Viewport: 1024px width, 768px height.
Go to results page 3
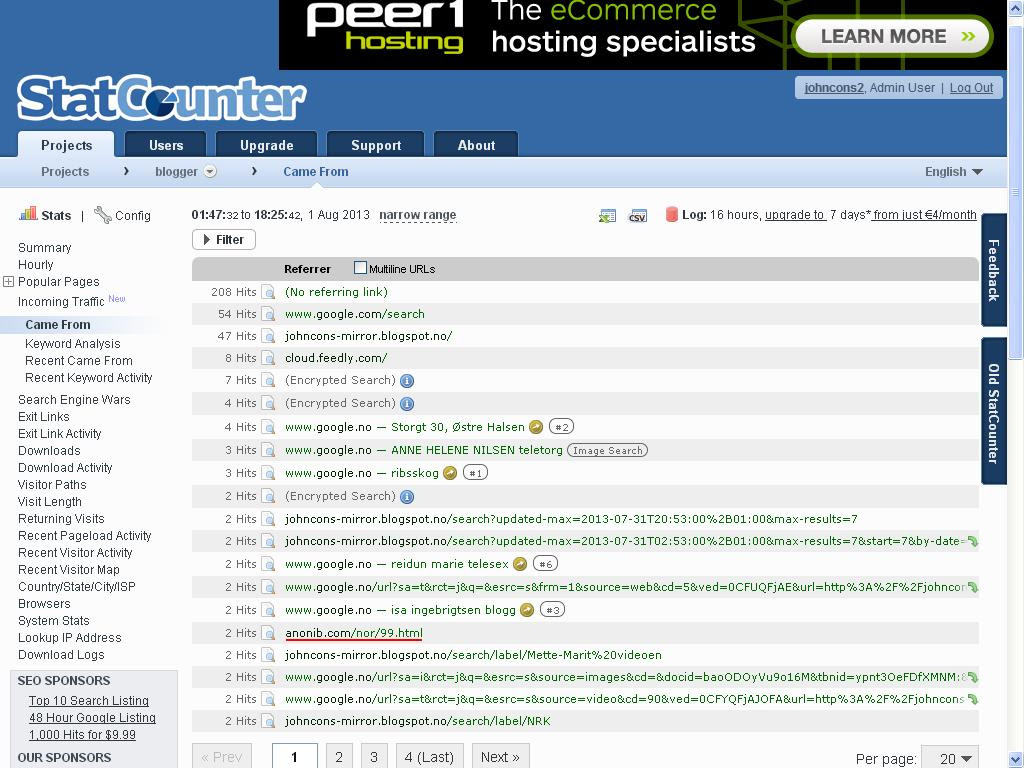(374, 757)
